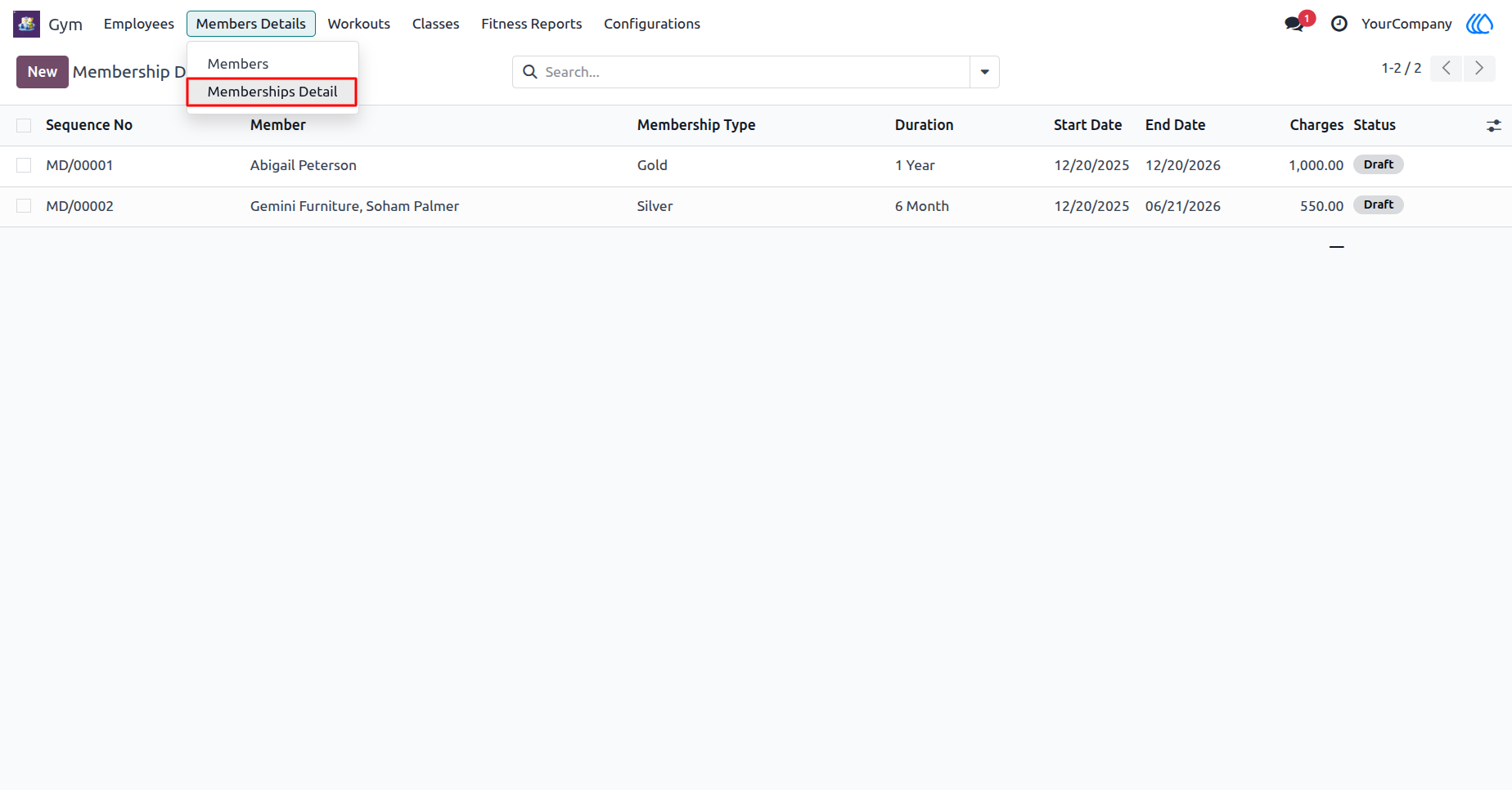Image resolution: width=1512 pixels, height=790 pixels.
Task: Click the Silver membership type cell
Action: [655, 206]
